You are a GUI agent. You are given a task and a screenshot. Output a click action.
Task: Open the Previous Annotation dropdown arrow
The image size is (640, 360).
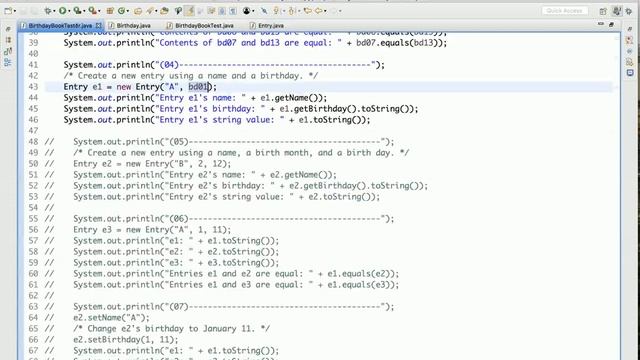pos(298,11)
